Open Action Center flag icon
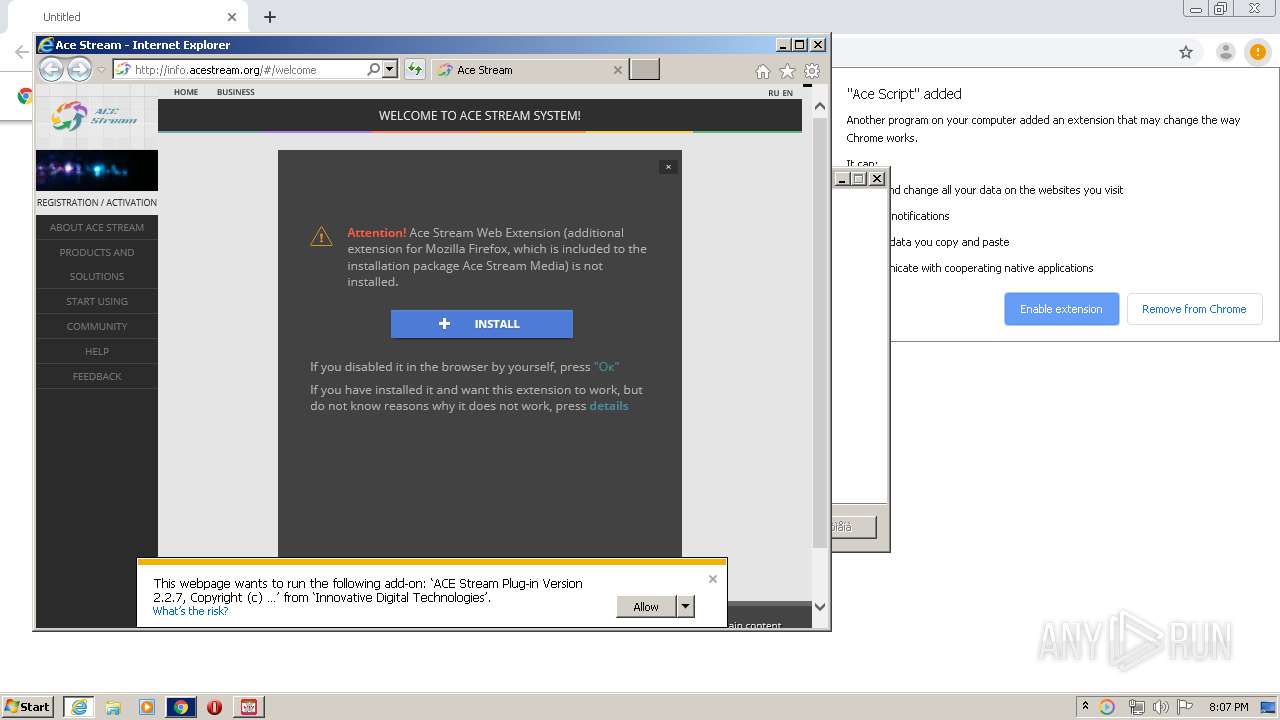The width and height of the screenshot is (1280, 720). click(x=1185, y=707)
